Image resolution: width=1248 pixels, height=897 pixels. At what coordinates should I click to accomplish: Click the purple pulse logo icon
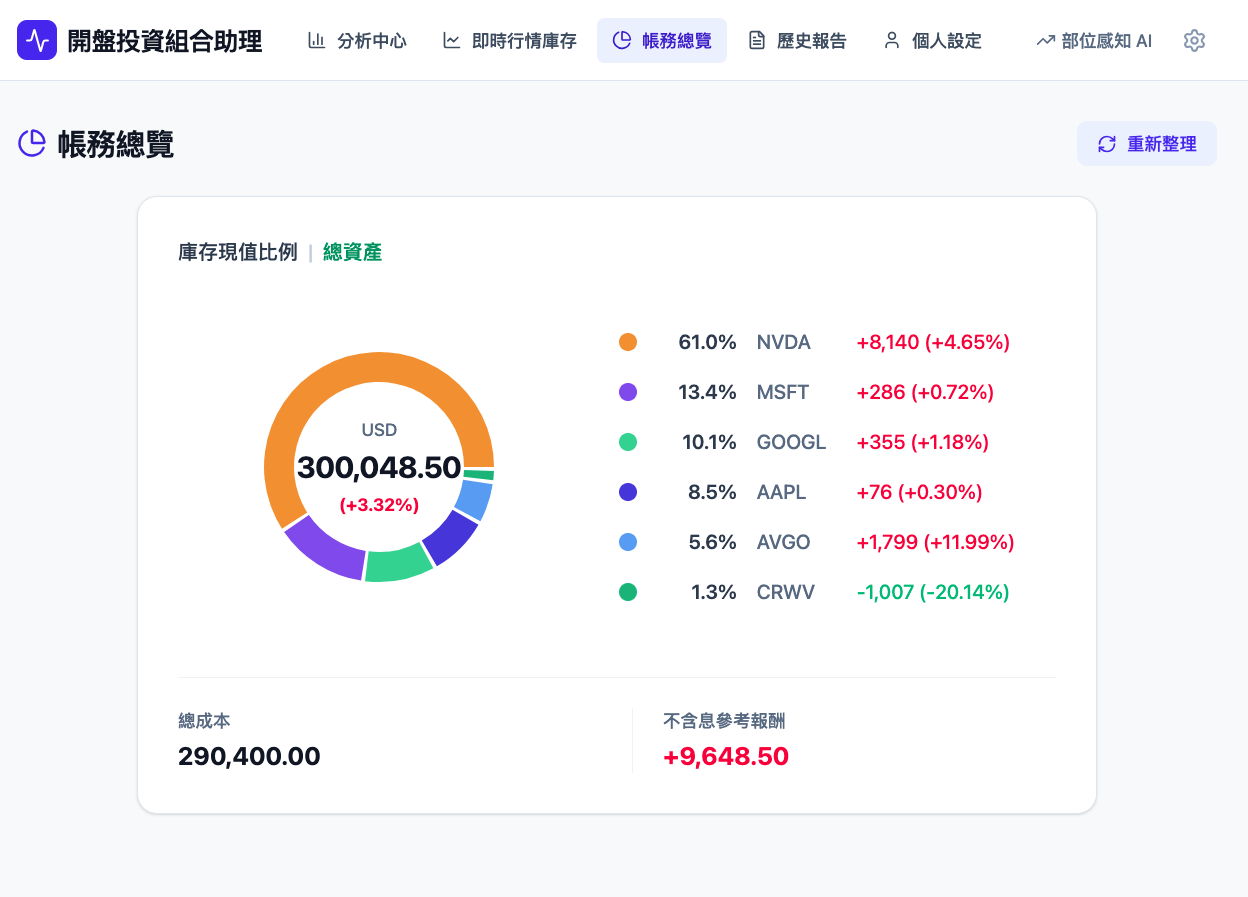pyautogui.click(x=37, y=41)
